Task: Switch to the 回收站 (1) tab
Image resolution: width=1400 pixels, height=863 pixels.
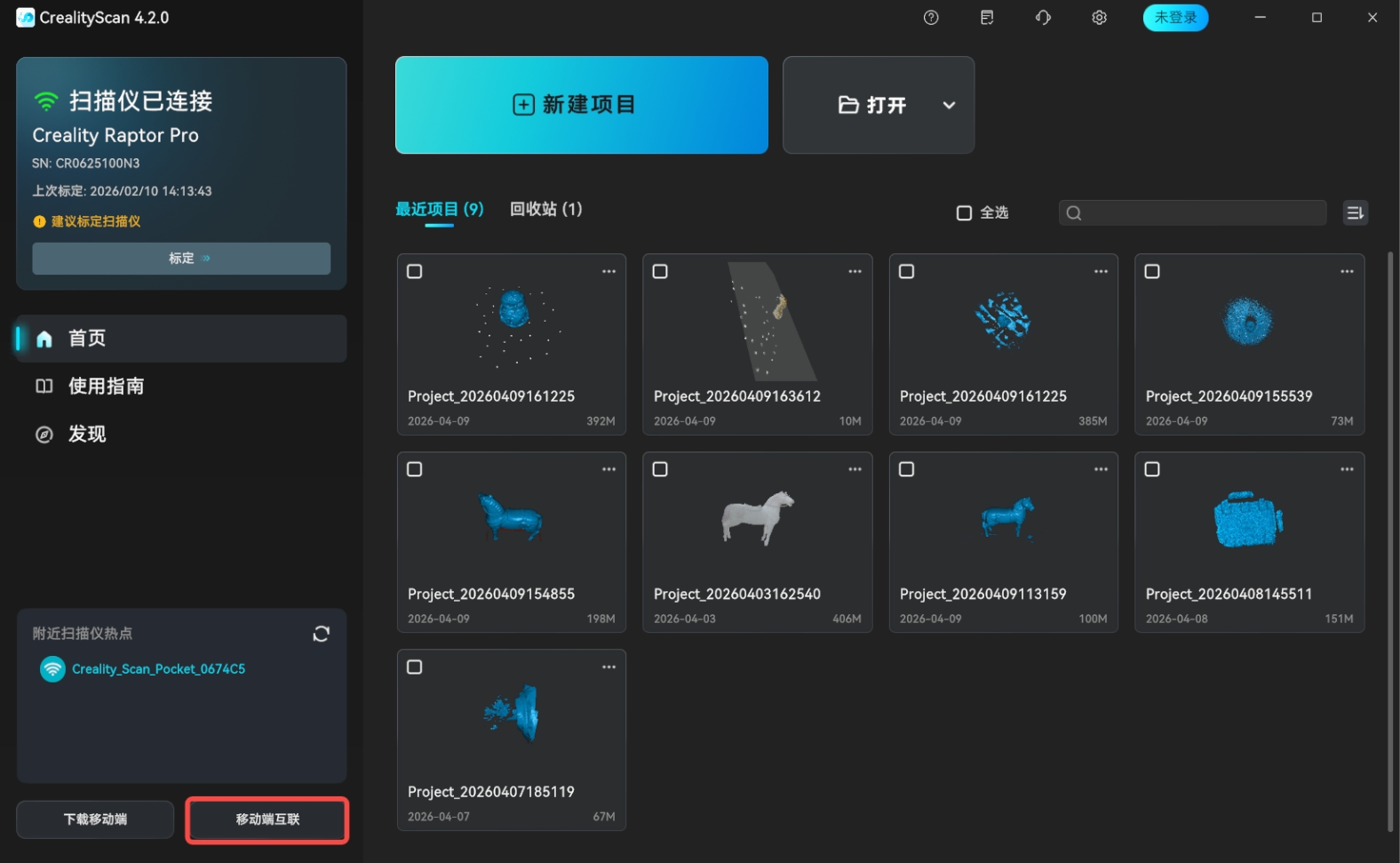Action: click(x=545, y=210)
